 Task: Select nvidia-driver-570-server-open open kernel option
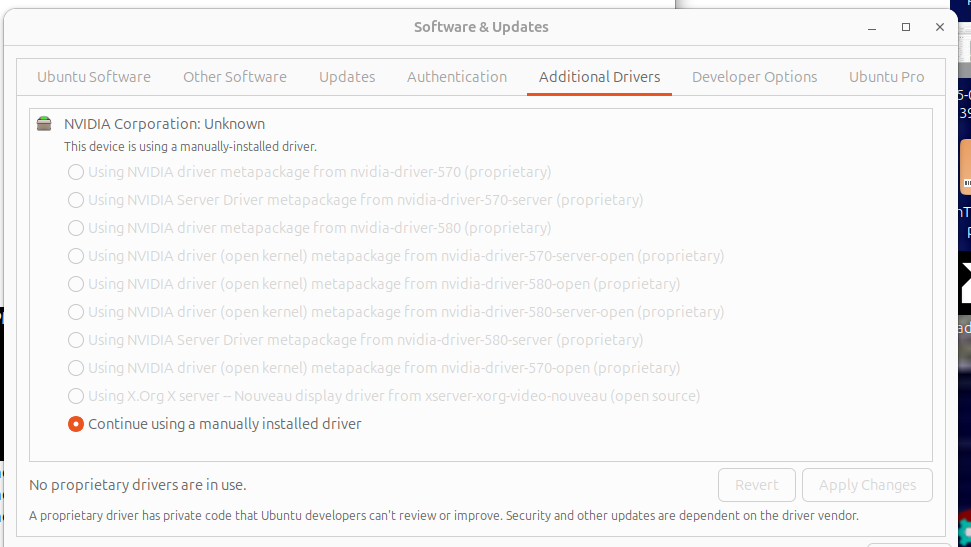tap(76, 256)
